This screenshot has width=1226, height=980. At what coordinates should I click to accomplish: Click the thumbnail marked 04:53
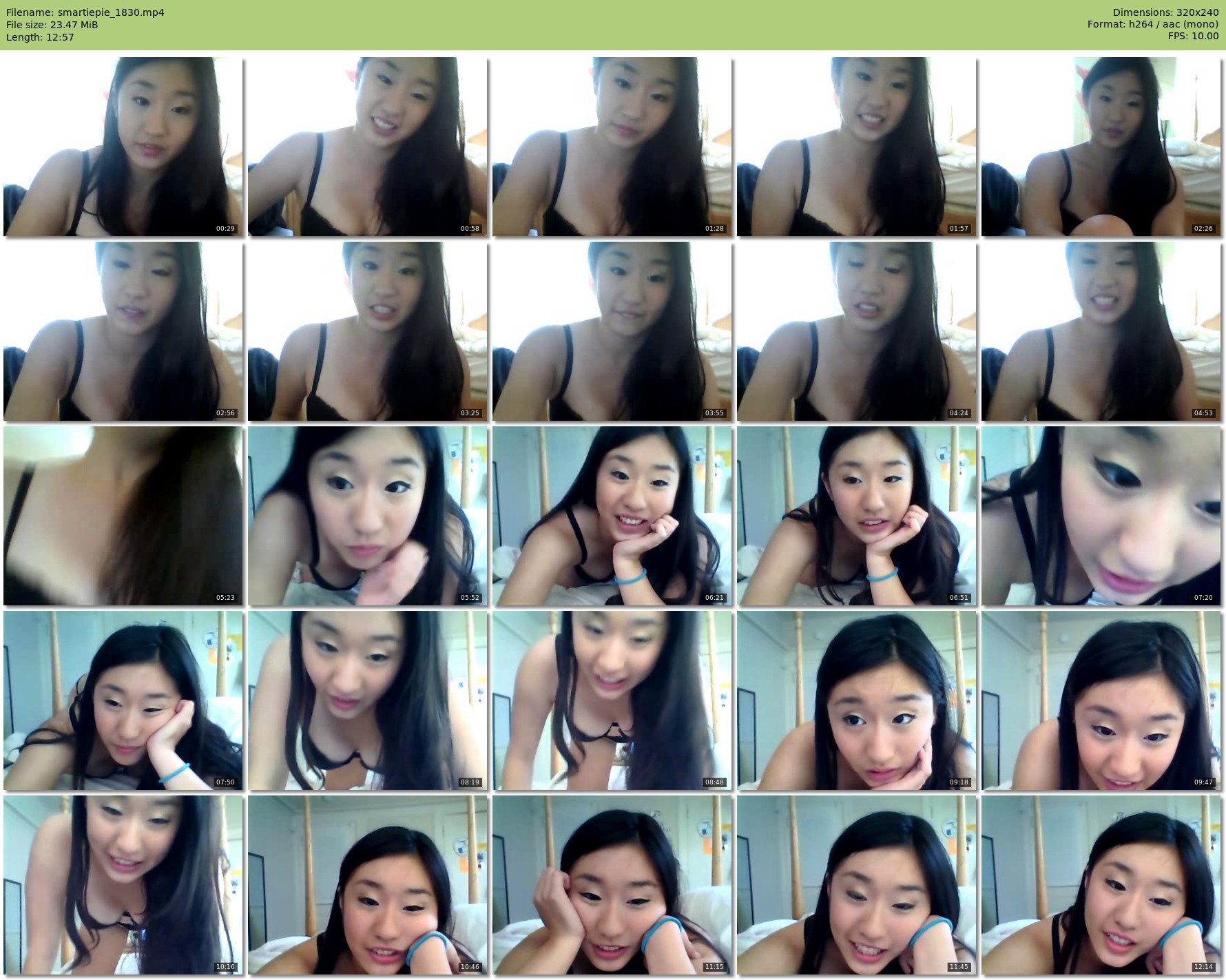click(x=1101, y=331)
